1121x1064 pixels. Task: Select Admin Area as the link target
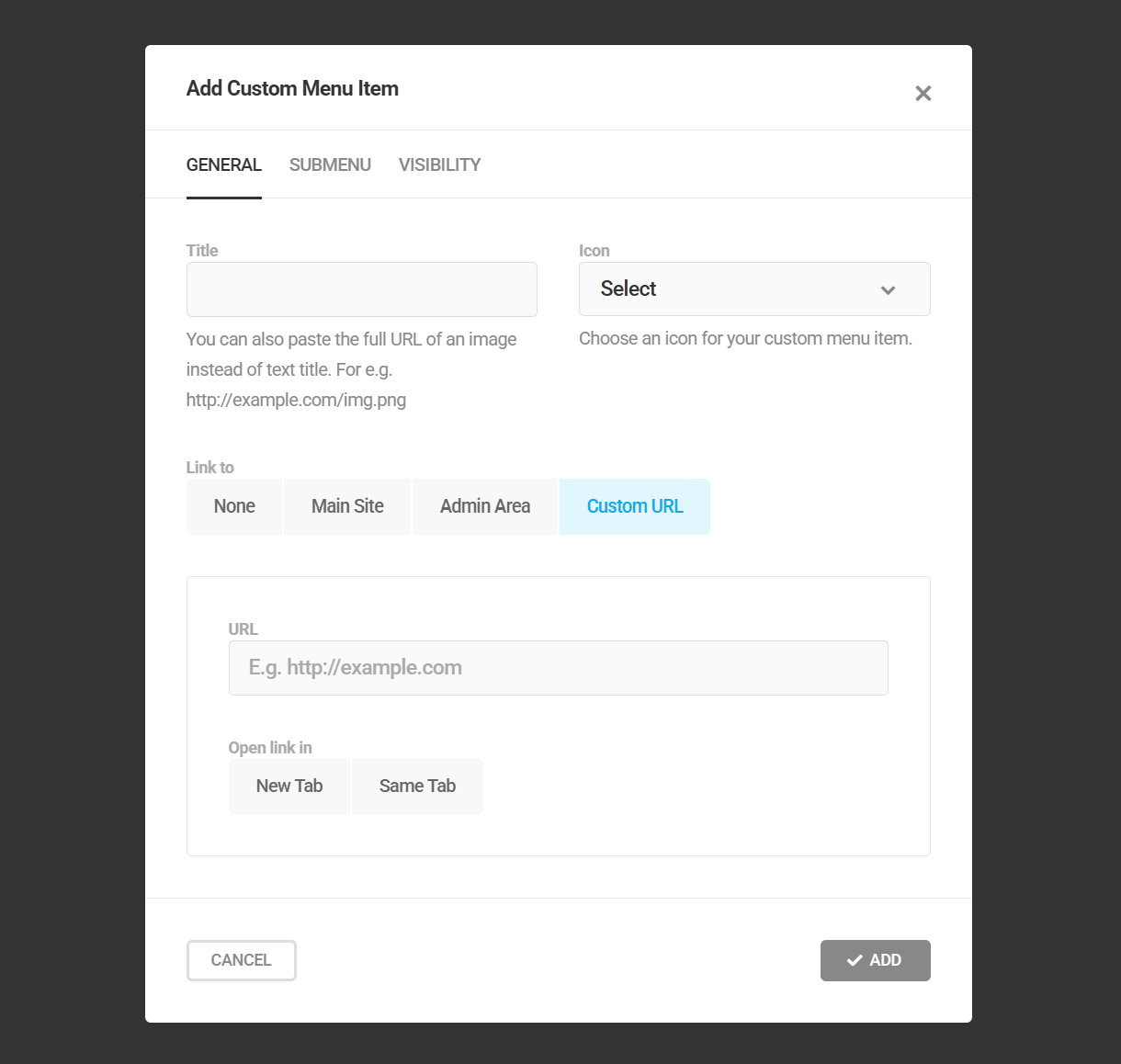pyautogui.click(x=484, y=506)
